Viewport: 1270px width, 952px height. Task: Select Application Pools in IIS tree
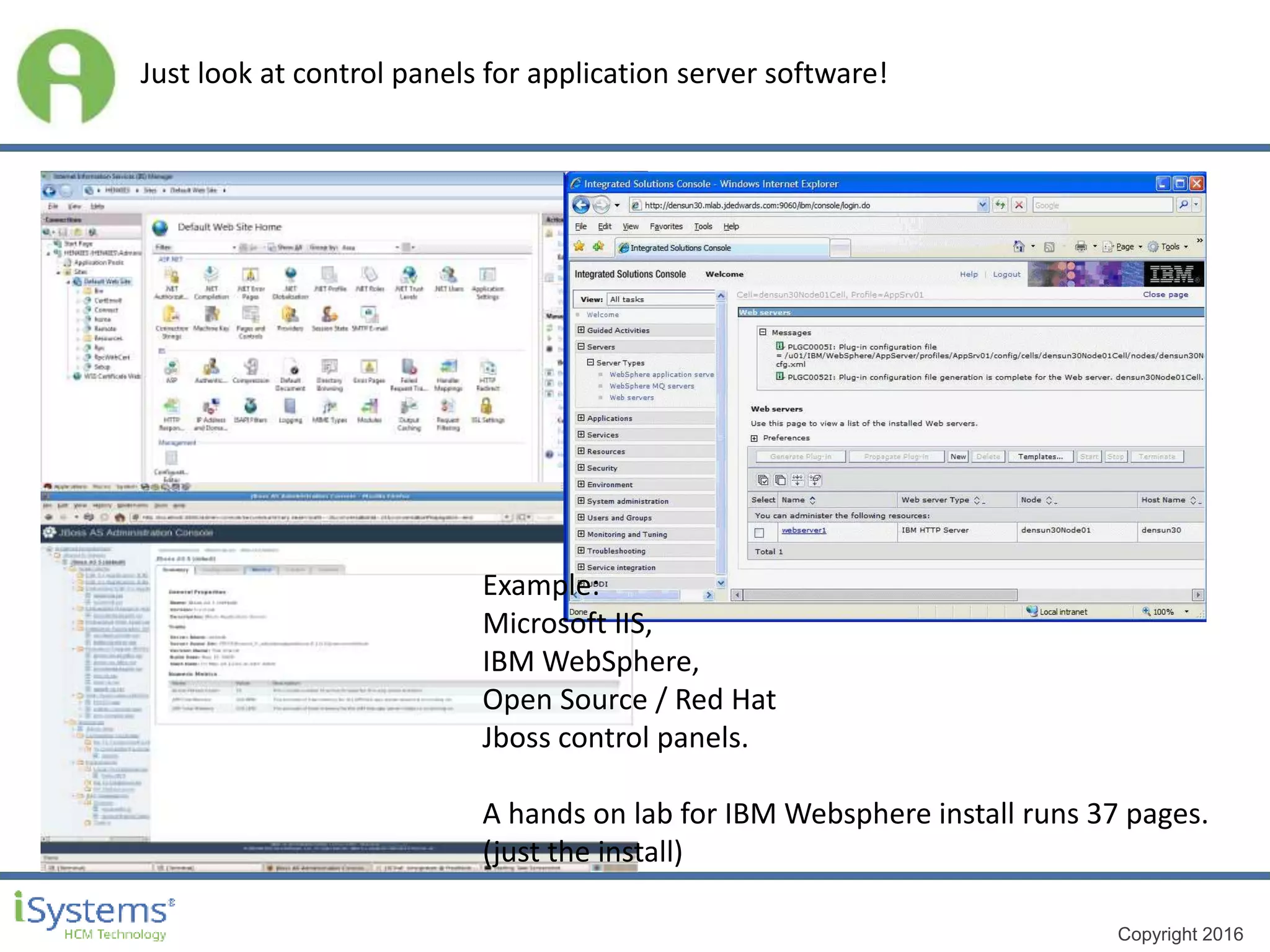point(99,262)
